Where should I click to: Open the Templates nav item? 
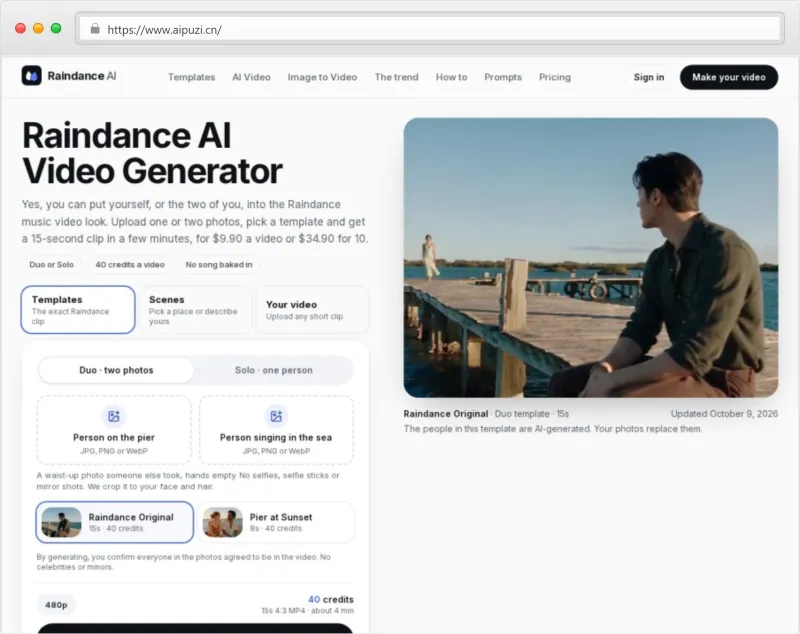coord(192,77)
